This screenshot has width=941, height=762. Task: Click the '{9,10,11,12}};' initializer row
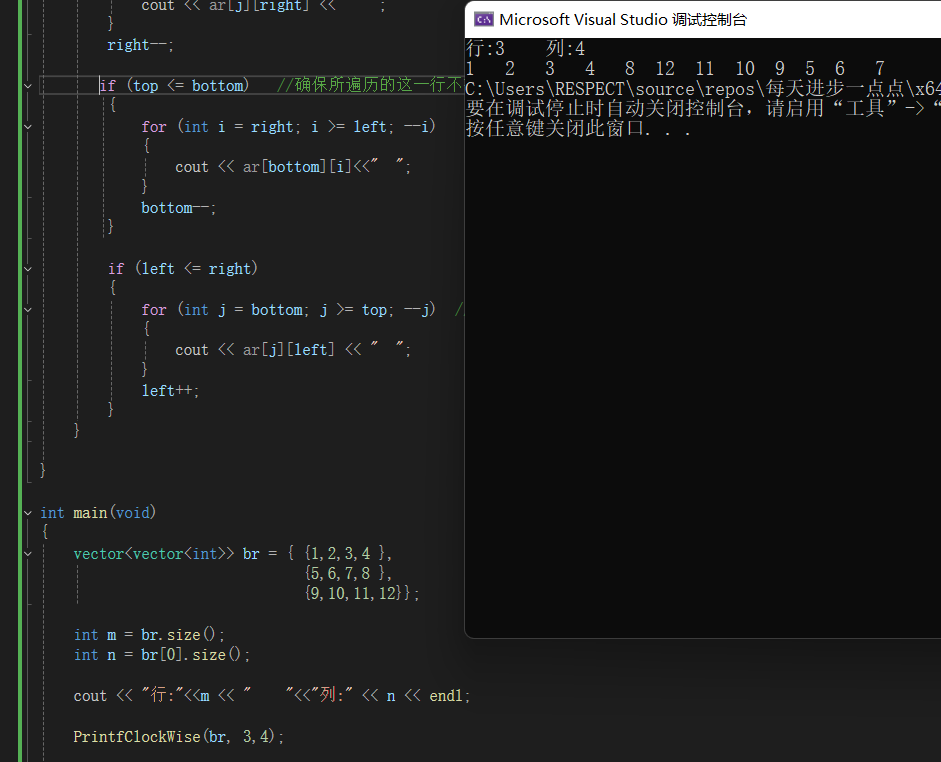click(x=362, y=593)
